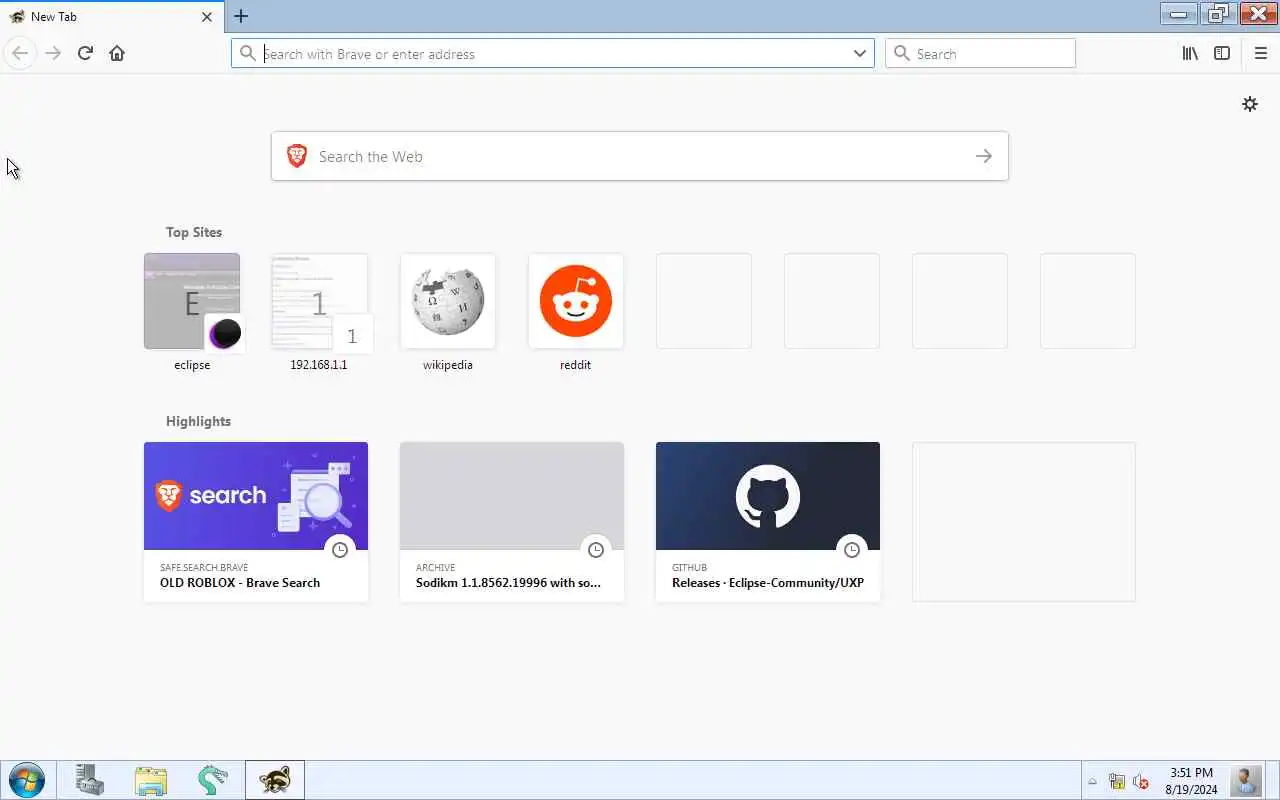Open the clock showing 3:51 PM
Image resolution: width=1280 pixels, height=800 pixels.
tap(1191, 781)
